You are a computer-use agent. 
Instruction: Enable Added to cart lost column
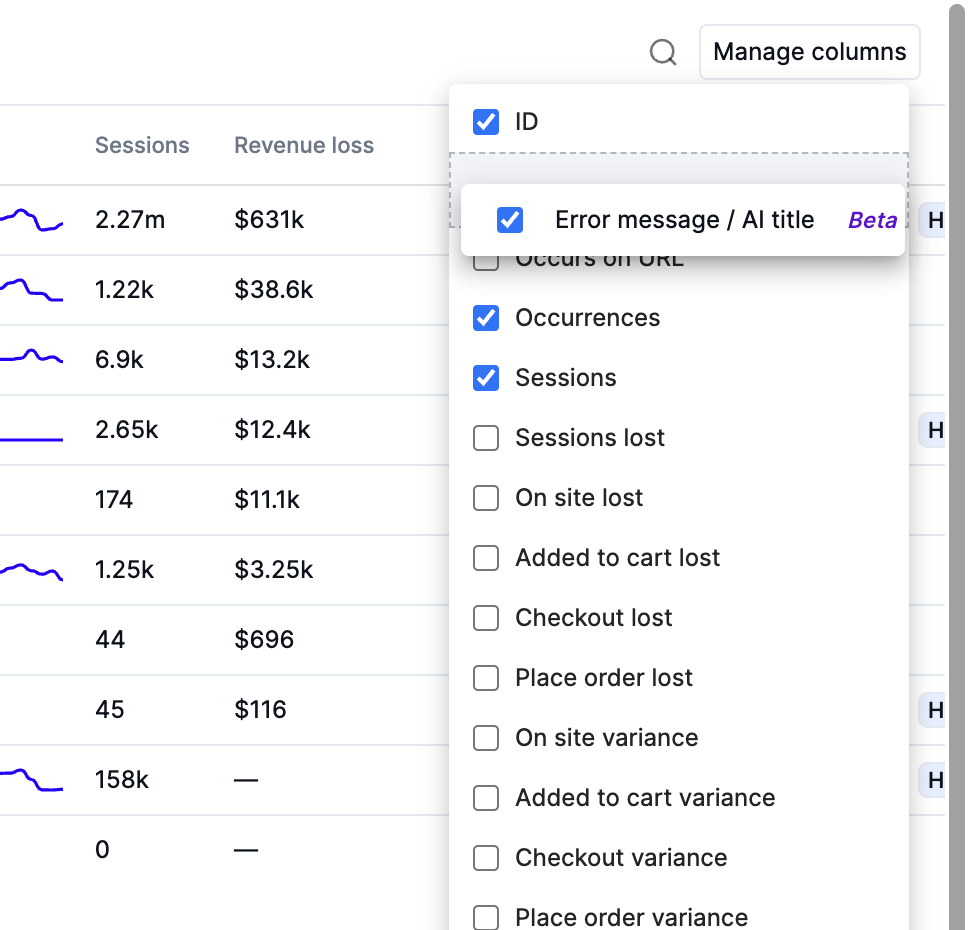tap(486, 558)
